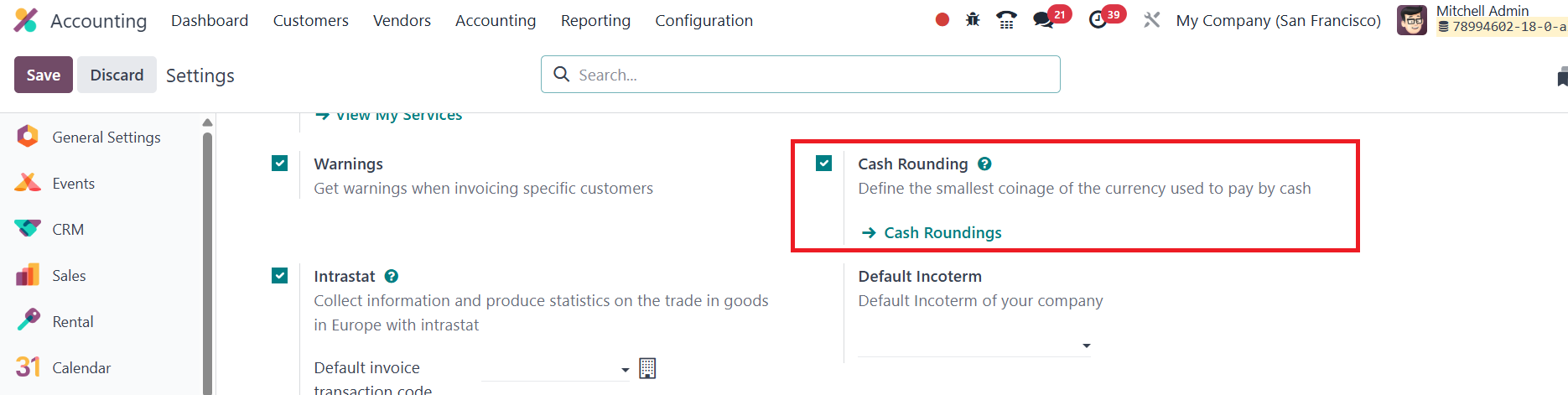This screenshot has height=395, width=1568.
Task: Open the default invoice transaction code dropdown
Action: [x=555, y=369]
